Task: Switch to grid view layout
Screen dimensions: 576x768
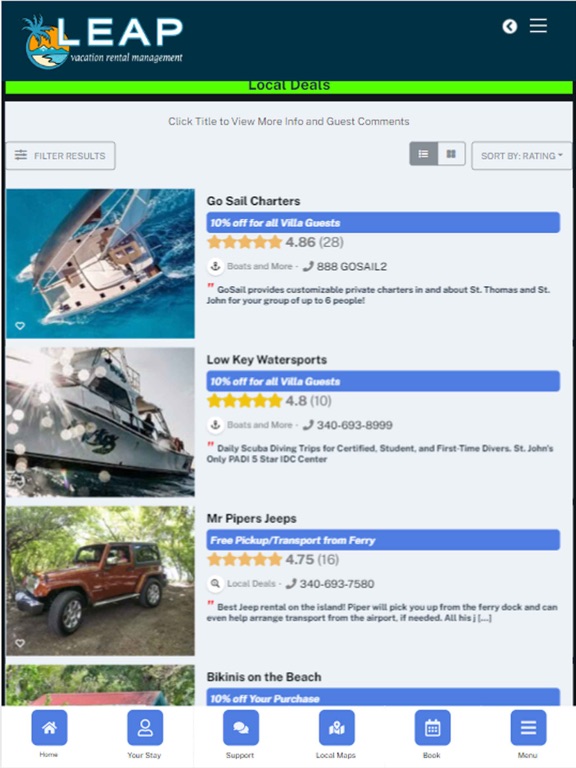Action: click(451, 154)
